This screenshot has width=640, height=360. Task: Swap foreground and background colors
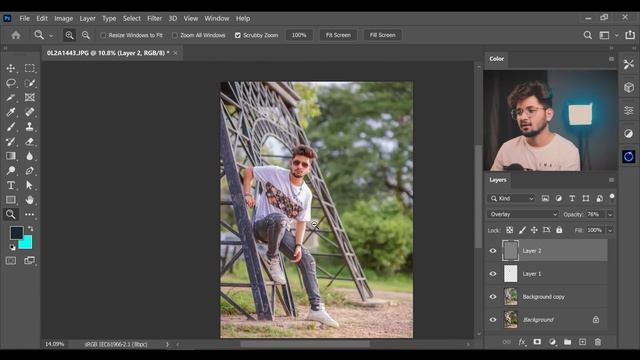[31, 229]
